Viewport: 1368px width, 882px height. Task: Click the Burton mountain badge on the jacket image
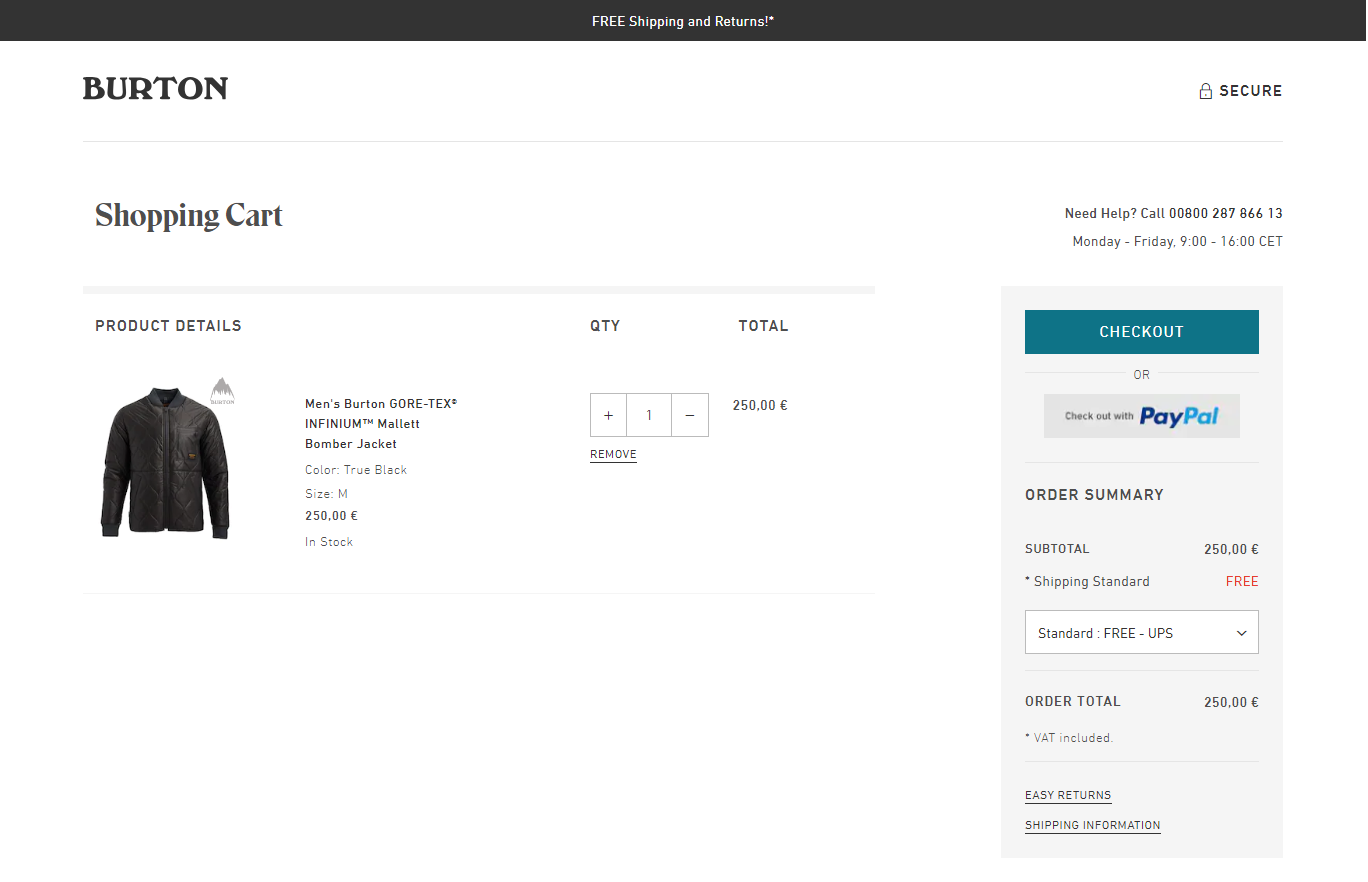[x=222, y=391]
